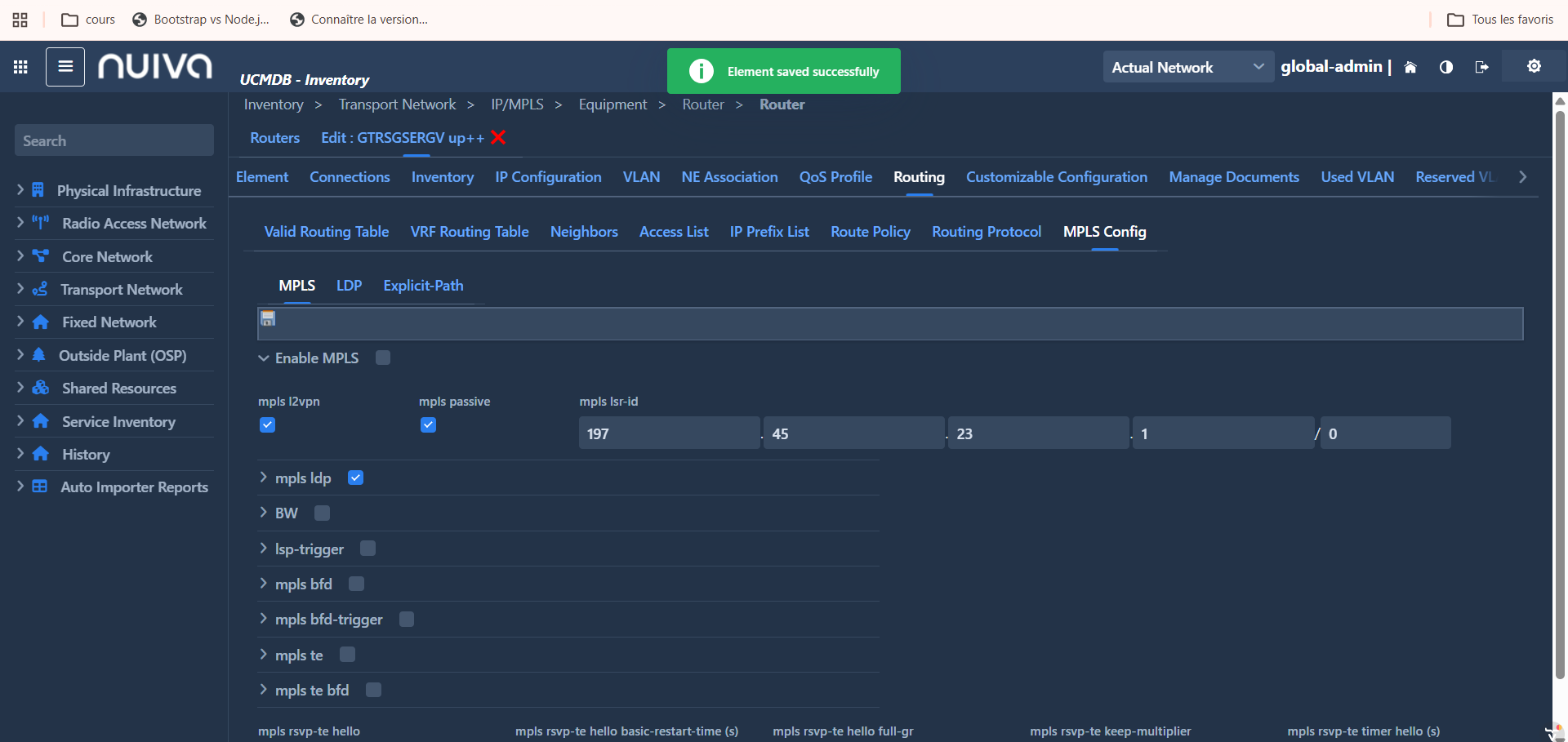The image size is (1568, 742).
Task: Open the Routing Protocol tab
Action: 986,232
